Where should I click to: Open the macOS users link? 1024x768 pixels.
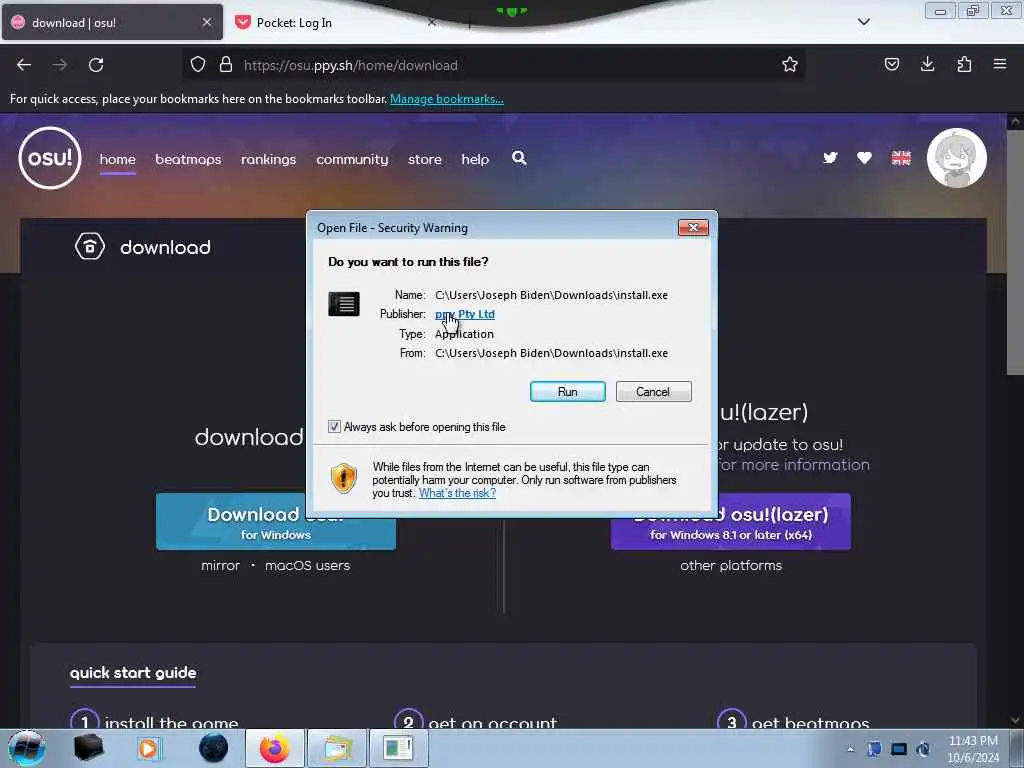point(308,566)
